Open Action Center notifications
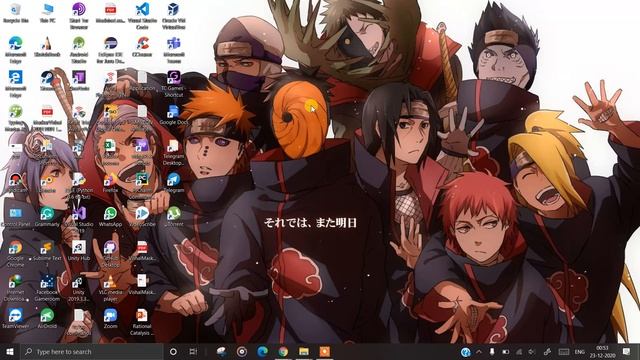This screenshot has height=360, width=640. click(x=627, y=351)
